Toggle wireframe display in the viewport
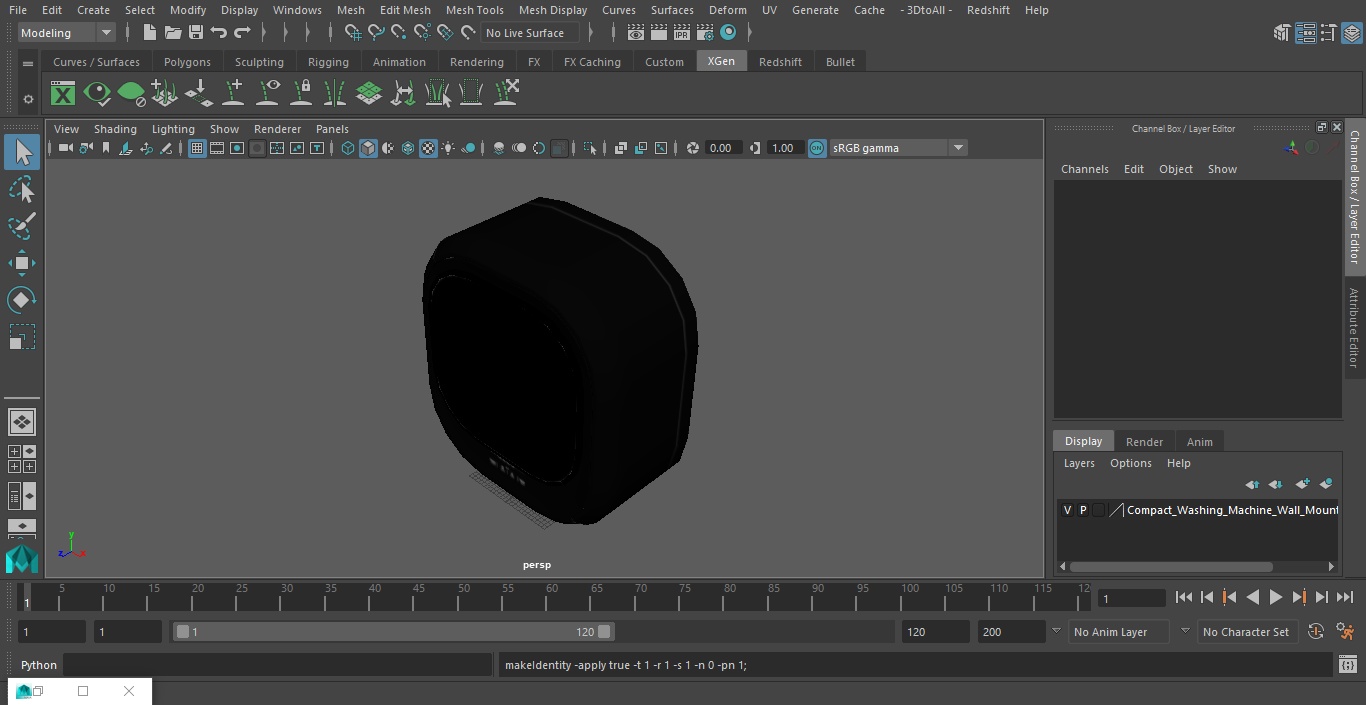This screenshot has height=705, width=1366. (348, 148)
